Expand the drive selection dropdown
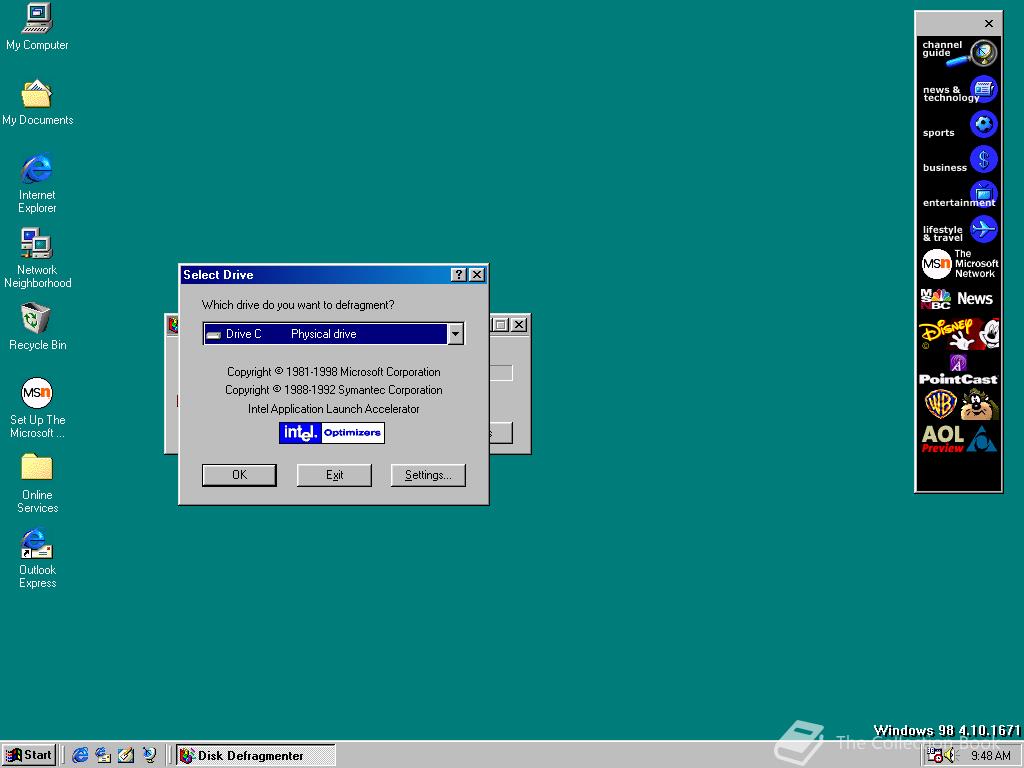 (455, 333)
